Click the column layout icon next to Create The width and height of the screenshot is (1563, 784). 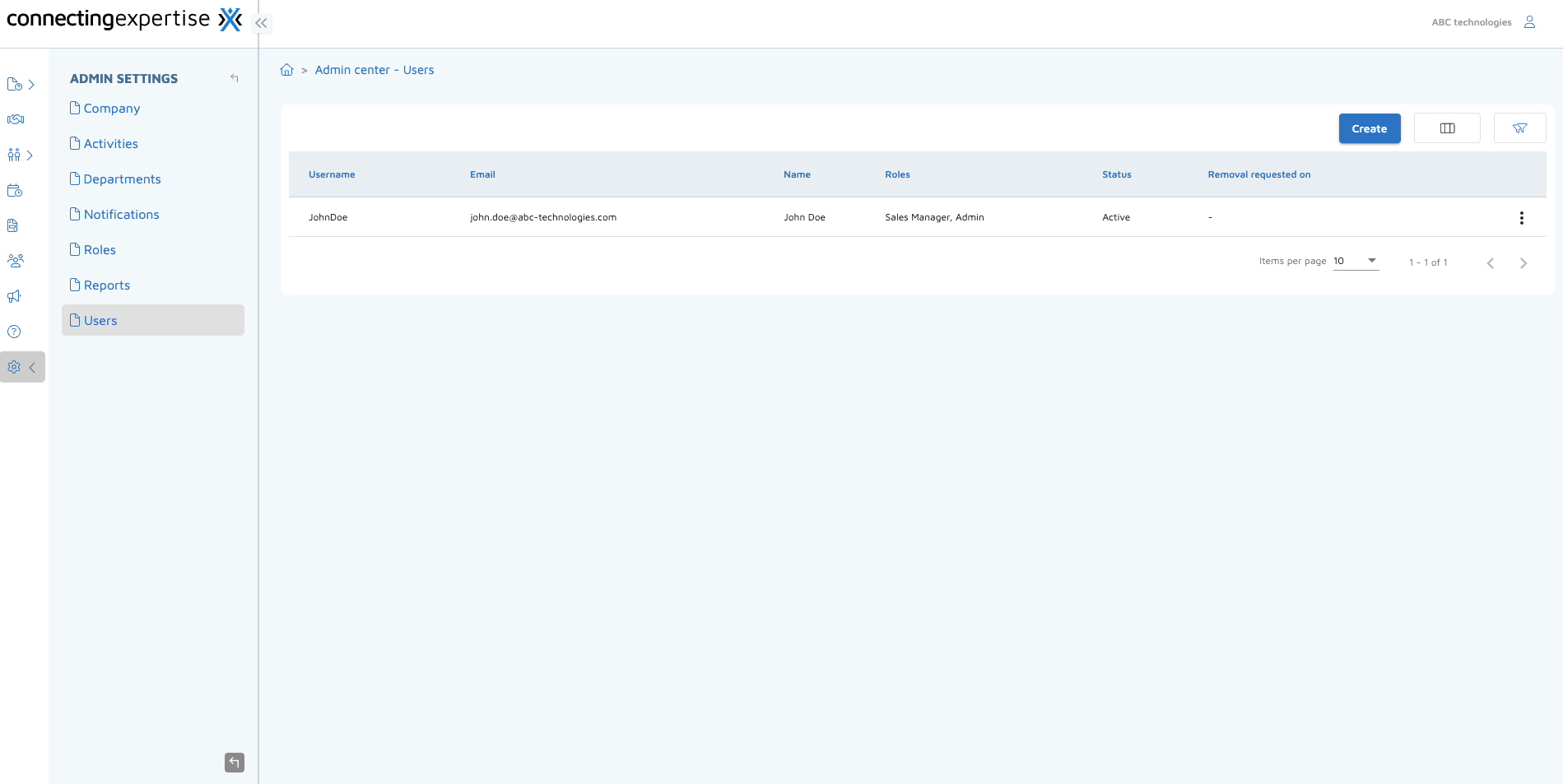pos(1447,128)
